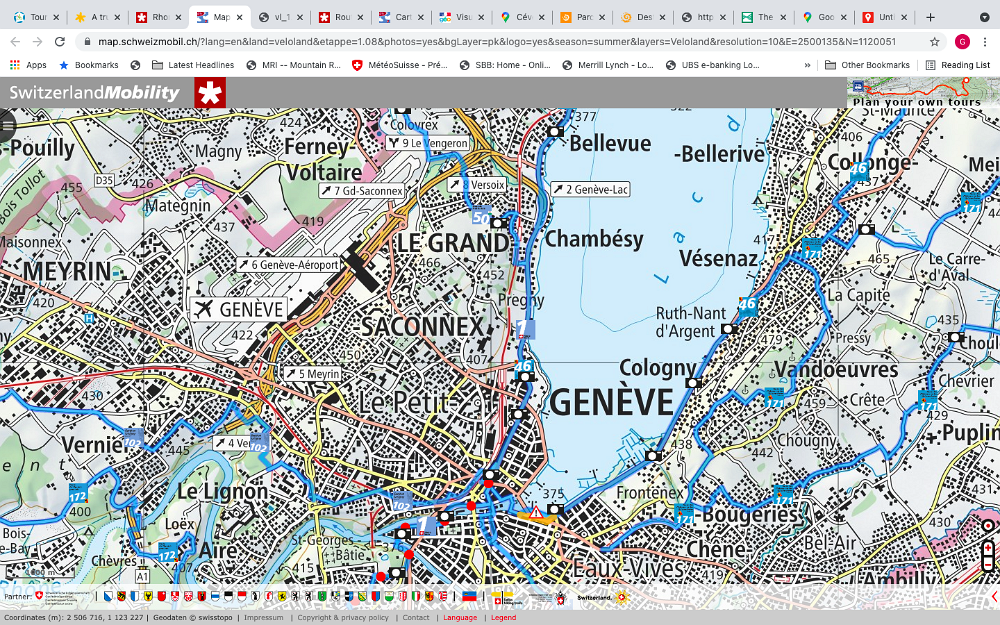
Task: Click the Legend link in footer
Action: (x=503, y=618)
